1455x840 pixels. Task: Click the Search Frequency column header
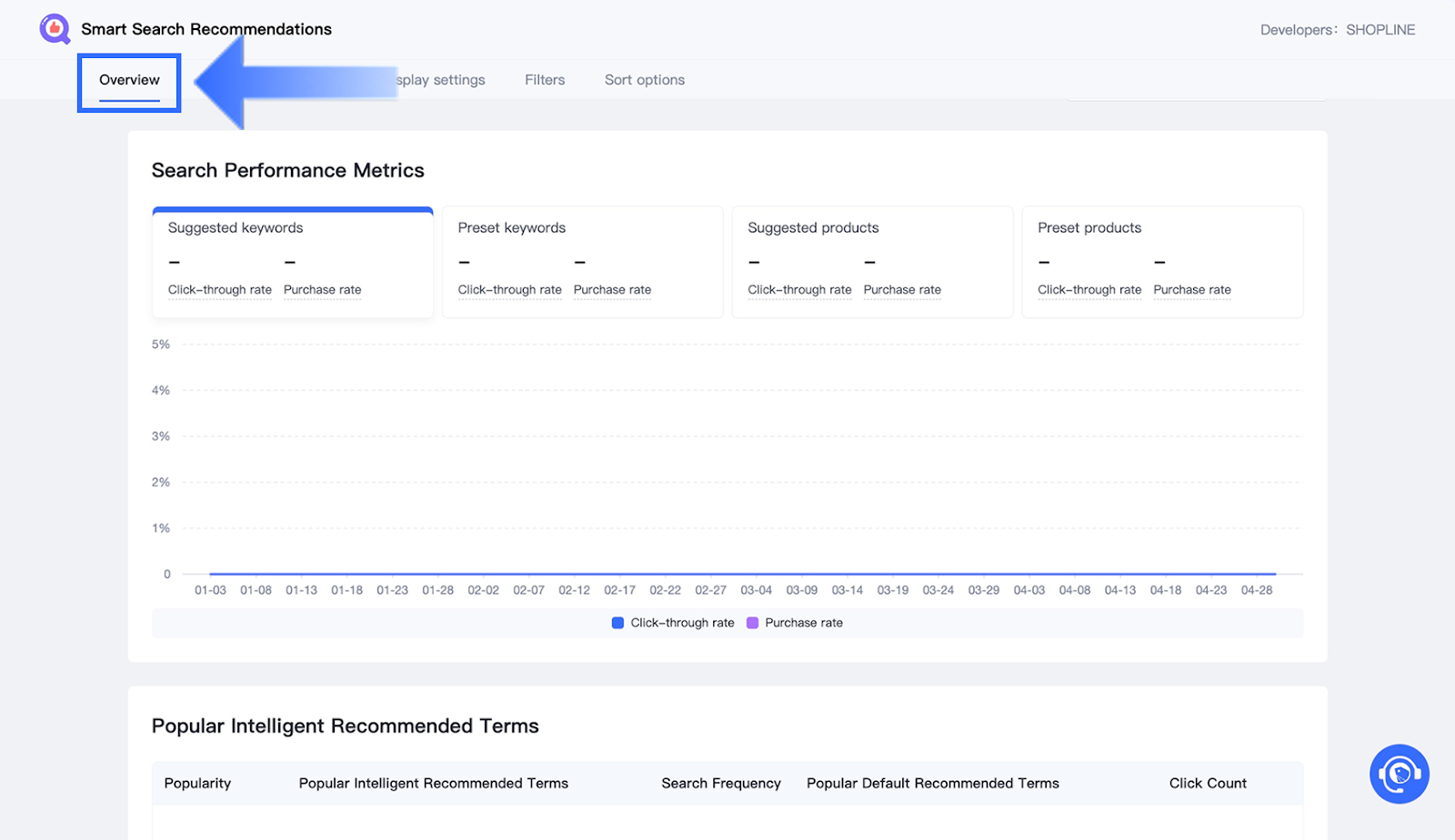[x=720, y=784]
